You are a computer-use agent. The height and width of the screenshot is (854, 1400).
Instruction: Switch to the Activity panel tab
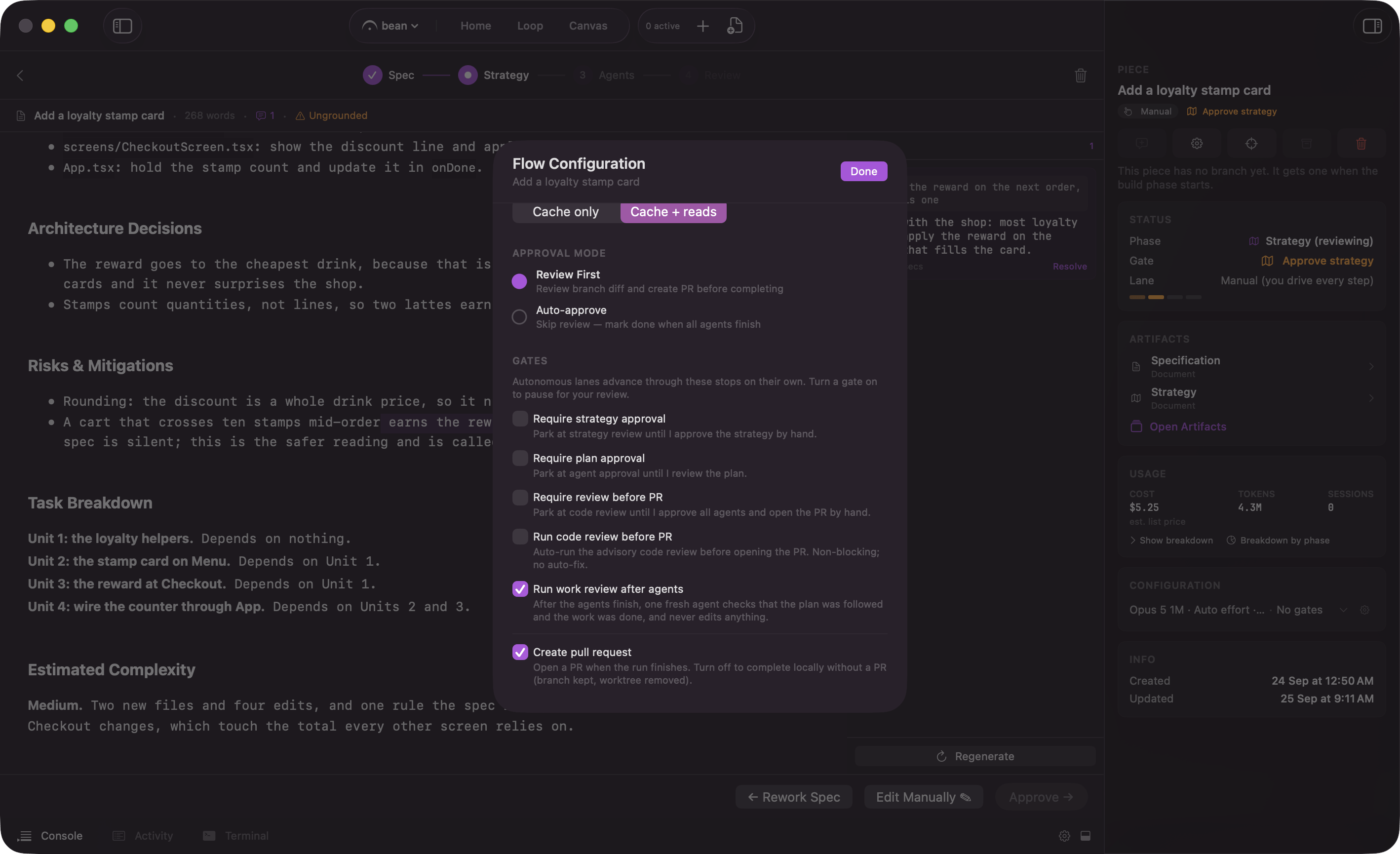point(143,836)
